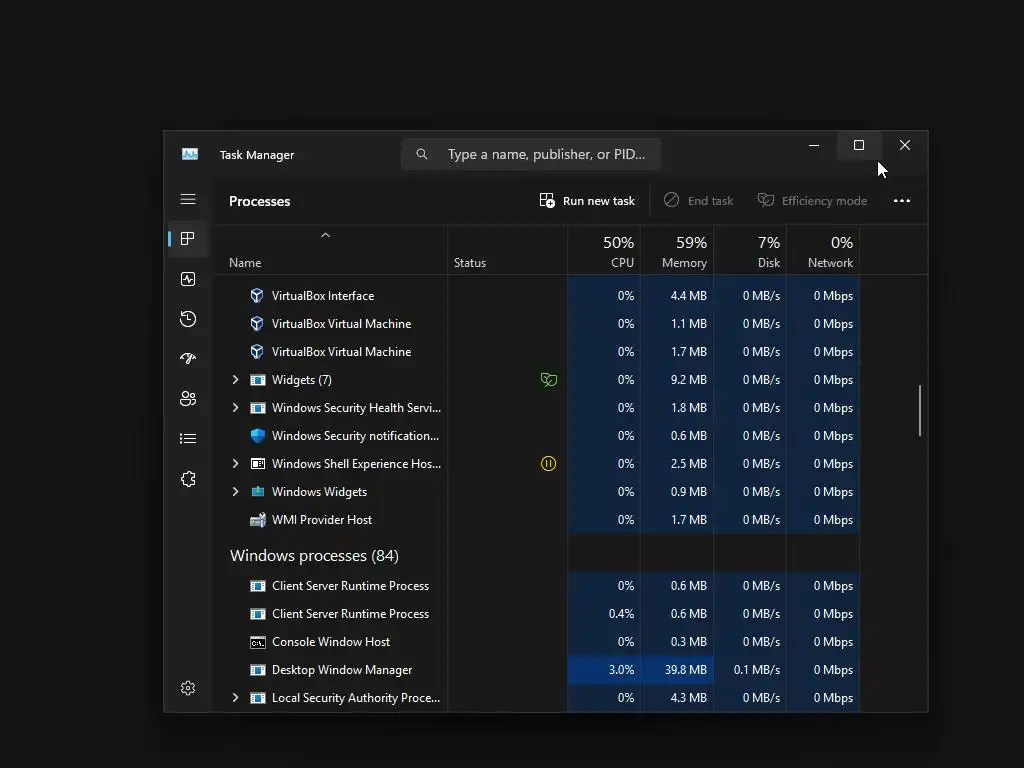This screenshot has height=768, width=1024.
Task: Expand Windows Shell Experience Host row
Action: 236,464
